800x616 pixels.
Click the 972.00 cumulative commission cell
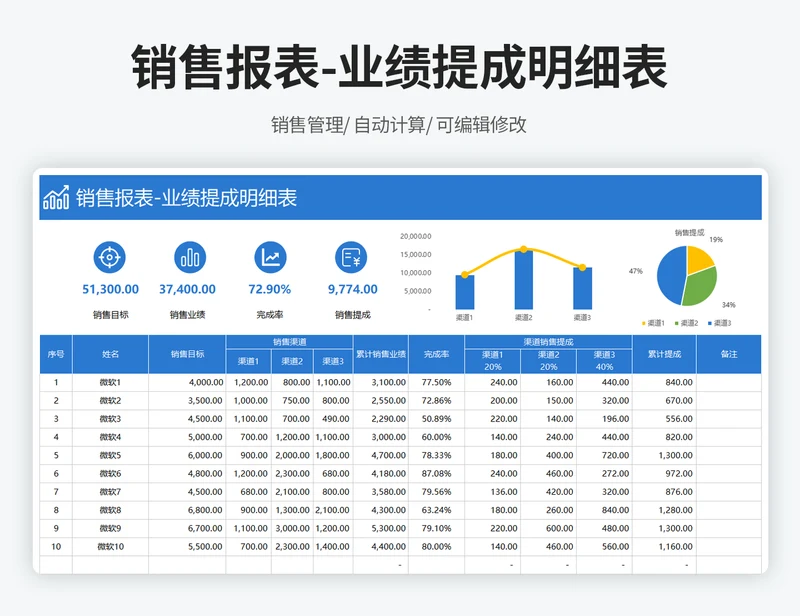[x=664, y=474]
